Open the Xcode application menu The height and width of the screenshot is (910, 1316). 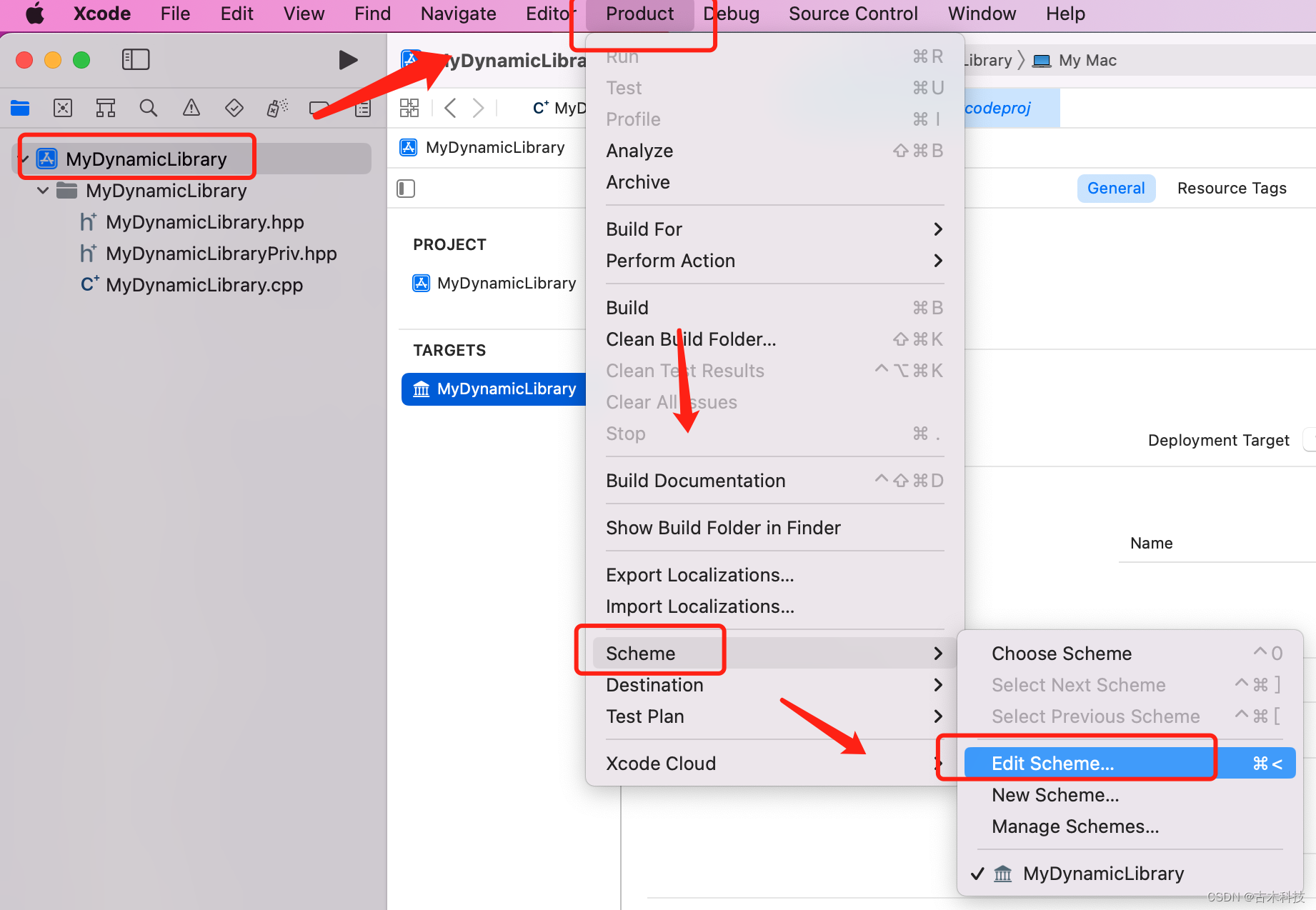click(x=102, y=14)
